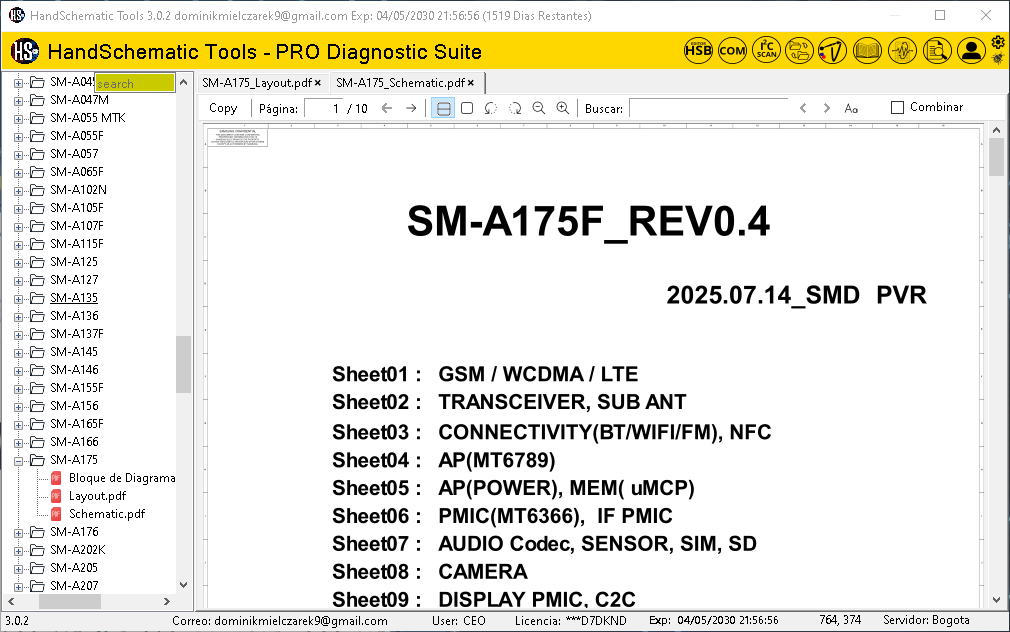Go to next PDF page arrow
The width and height of the screenshot is (1010, 632).
pos(411,108)
